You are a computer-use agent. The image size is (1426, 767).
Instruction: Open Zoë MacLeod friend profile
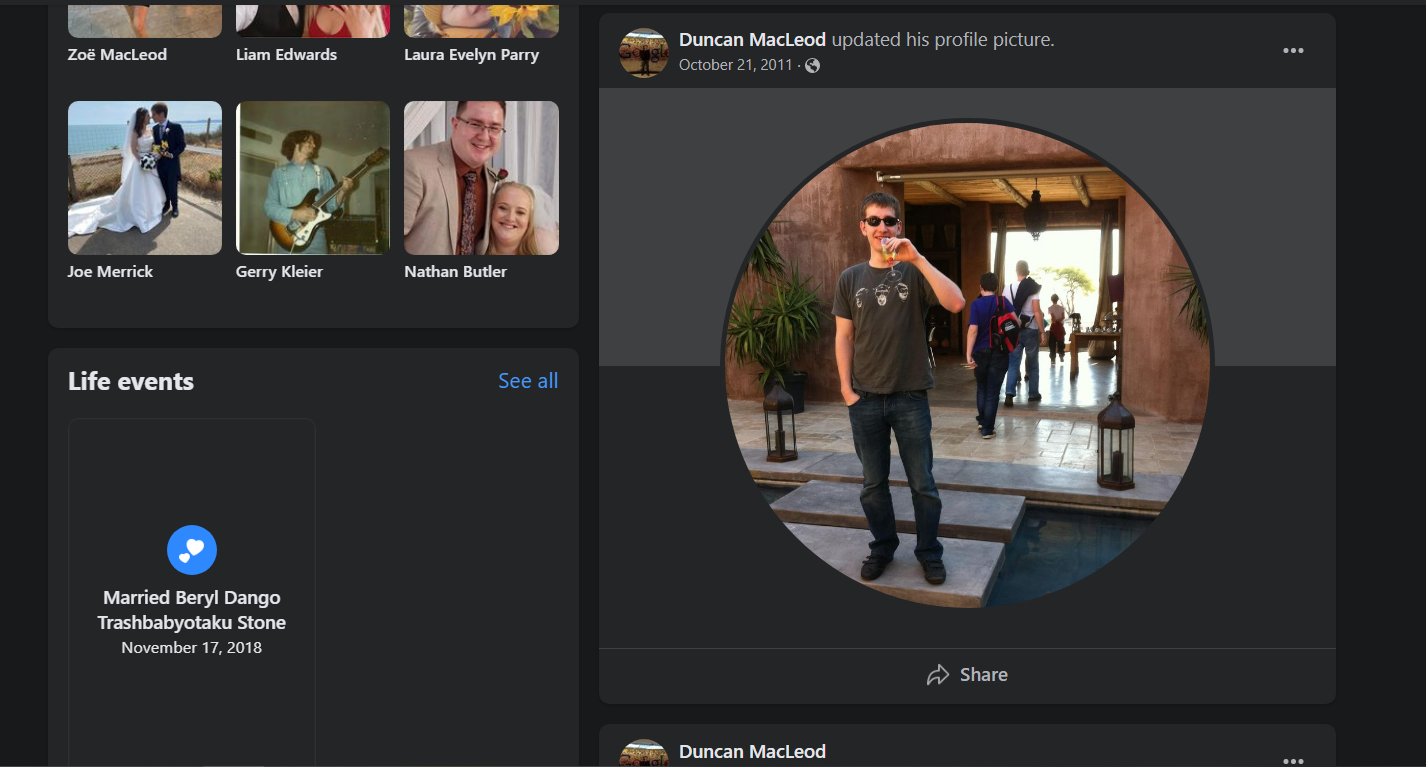click(117, 55)
